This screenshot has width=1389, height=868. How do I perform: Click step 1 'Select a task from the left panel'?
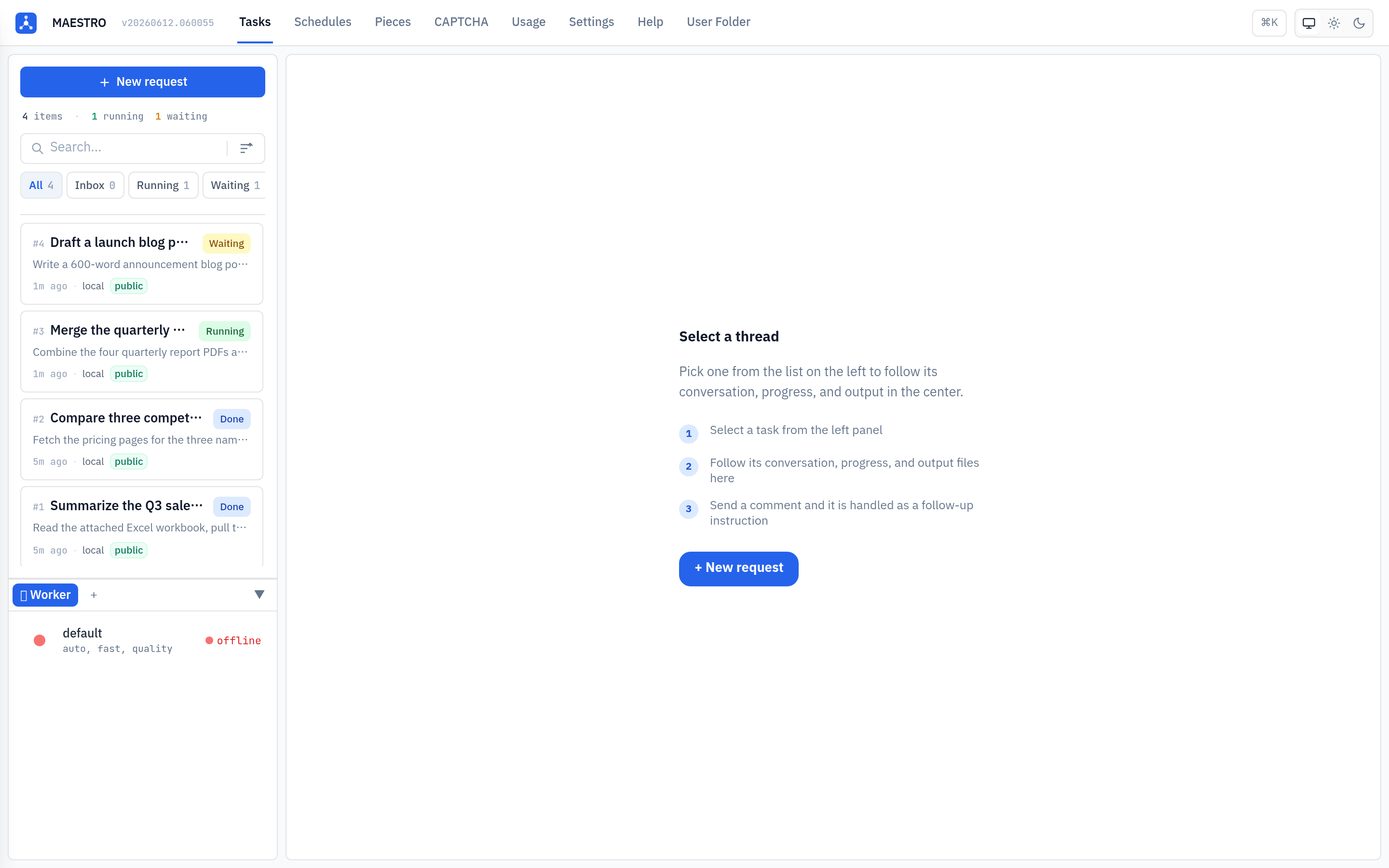tap(796, 430)
